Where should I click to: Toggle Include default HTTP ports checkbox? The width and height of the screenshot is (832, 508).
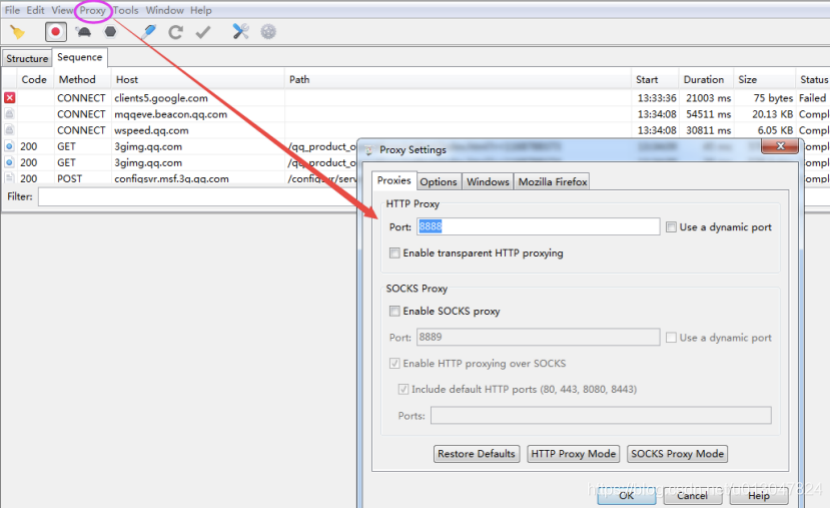[403, 389]
